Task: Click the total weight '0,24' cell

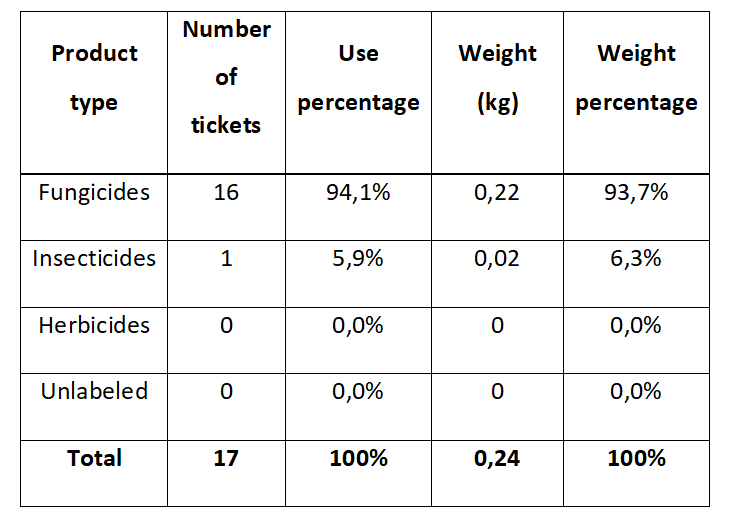Action: click(x=497, y=458)
